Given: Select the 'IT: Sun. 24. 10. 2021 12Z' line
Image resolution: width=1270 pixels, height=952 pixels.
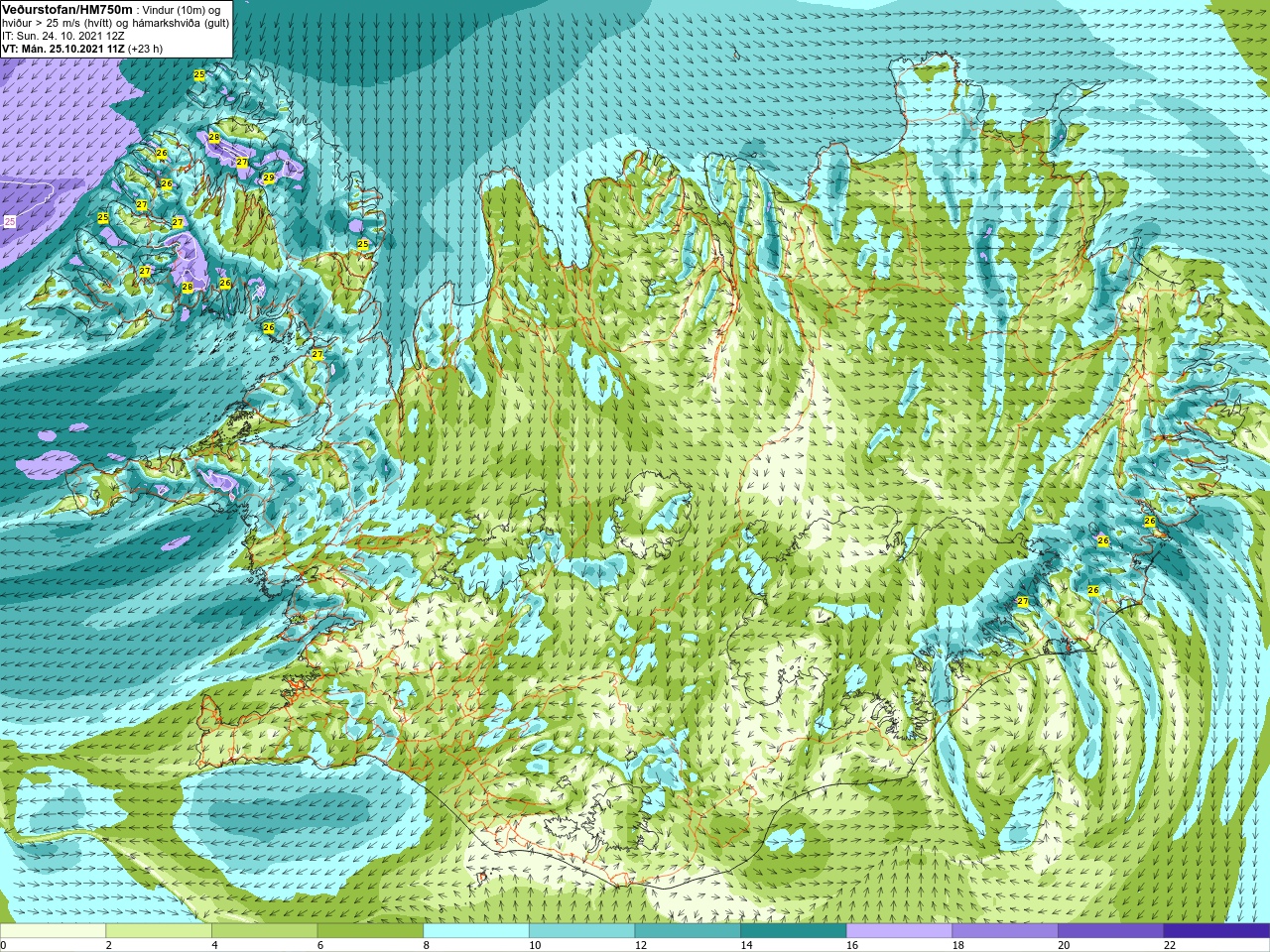Looking at the screenshot, I should coord(63,36).
